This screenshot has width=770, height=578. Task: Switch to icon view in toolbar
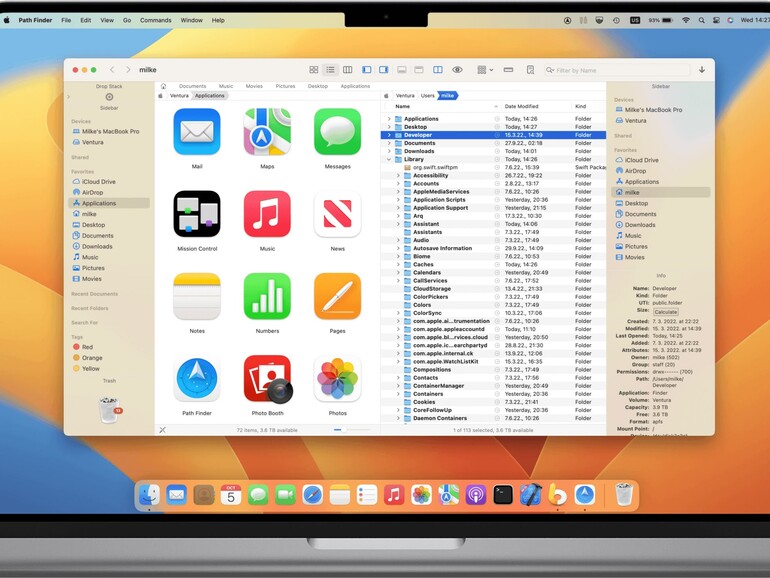pyautogui.click(x=314, y=70)
